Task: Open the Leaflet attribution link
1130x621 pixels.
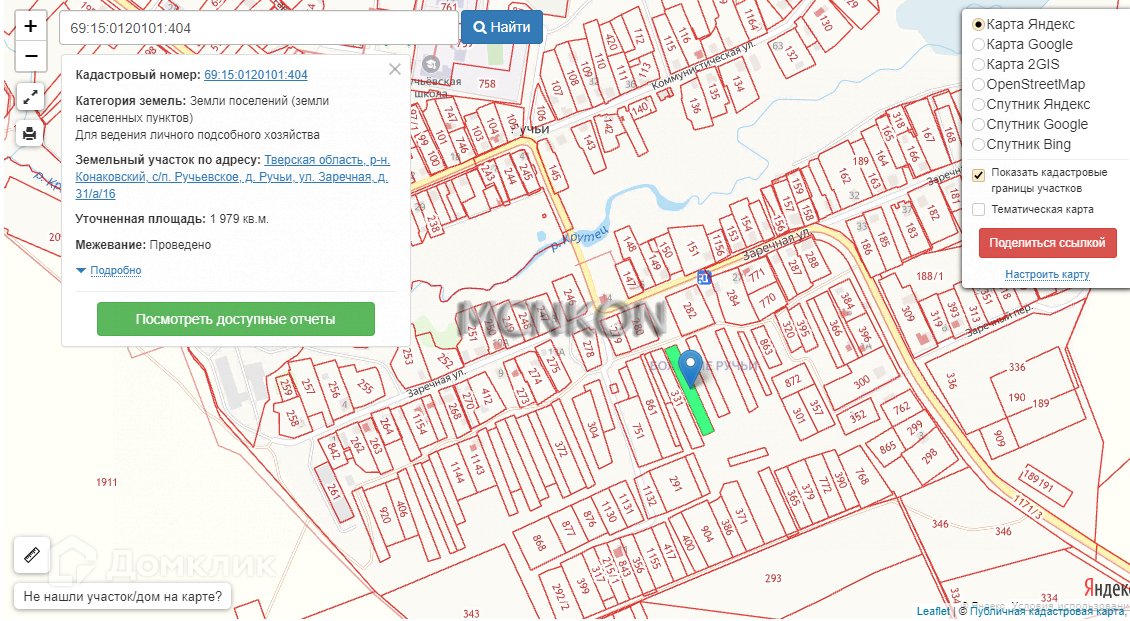Action: [x=933, y=612]
